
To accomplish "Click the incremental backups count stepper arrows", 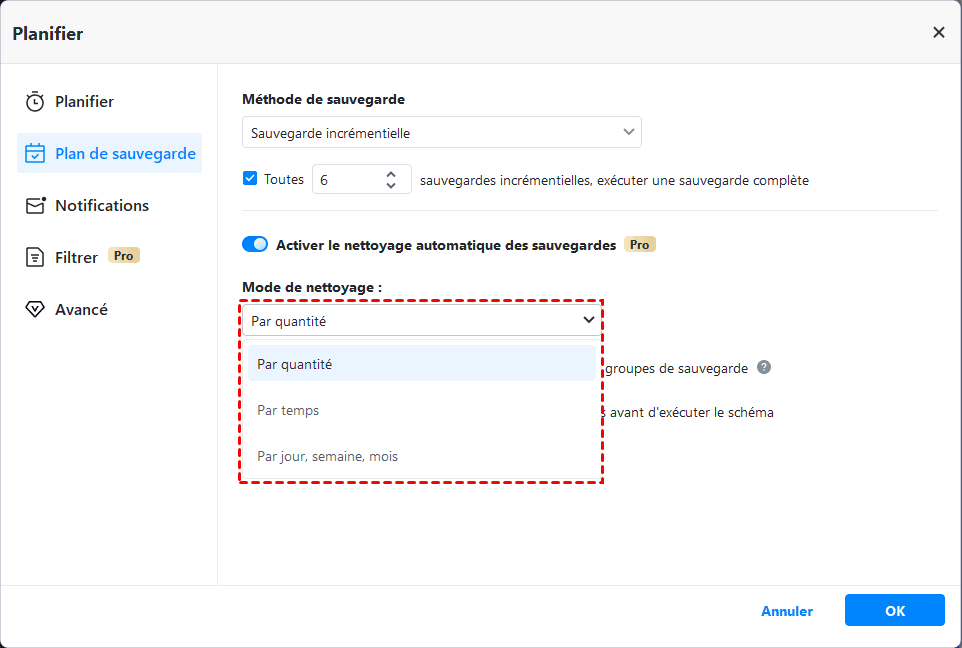I will [392, 180].
